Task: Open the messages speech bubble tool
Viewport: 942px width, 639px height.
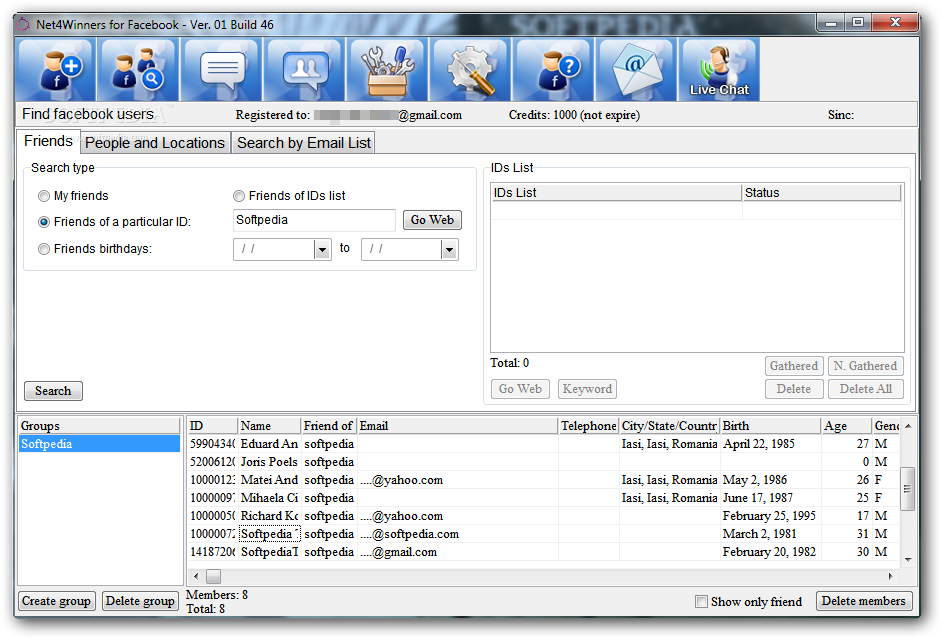Action: tap(222, 69)
